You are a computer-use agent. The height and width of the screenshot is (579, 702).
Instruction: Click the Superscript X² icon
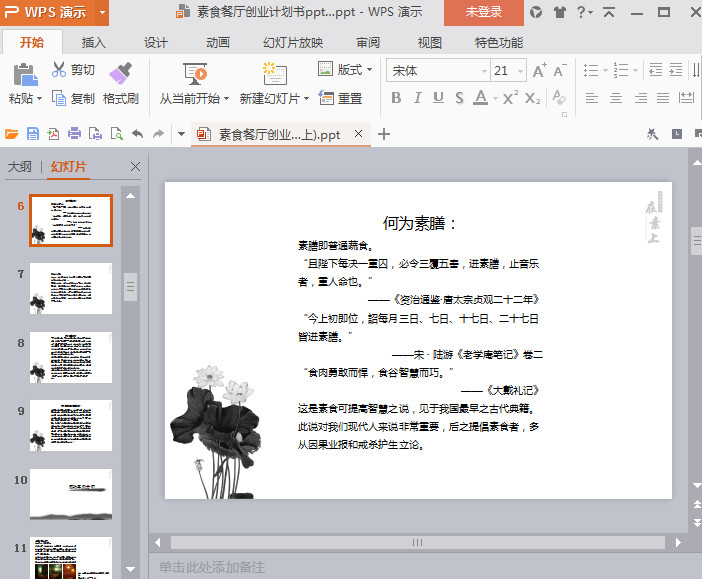[510, 98]
